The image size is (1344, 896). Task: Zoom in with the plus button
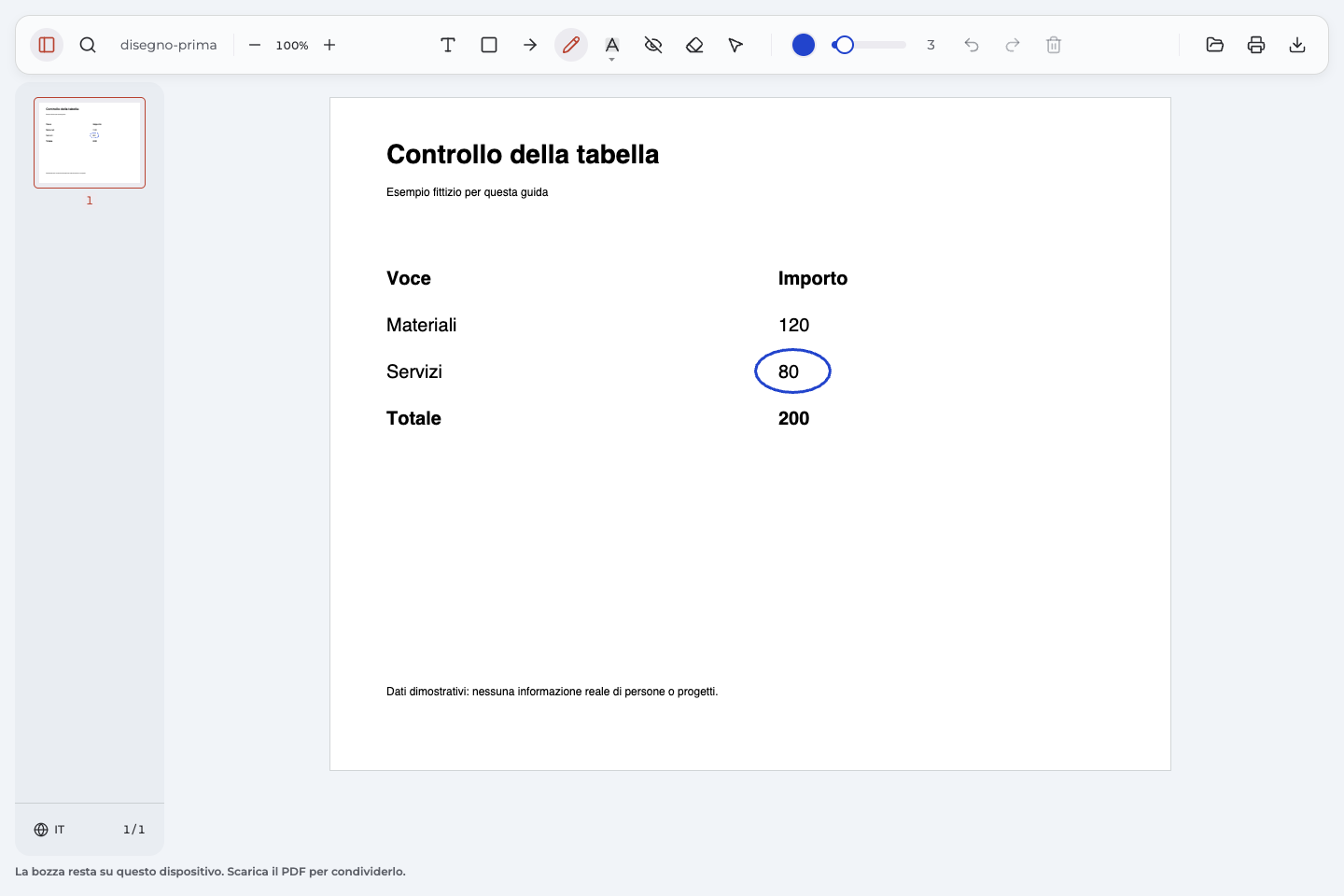coord(329,45)
